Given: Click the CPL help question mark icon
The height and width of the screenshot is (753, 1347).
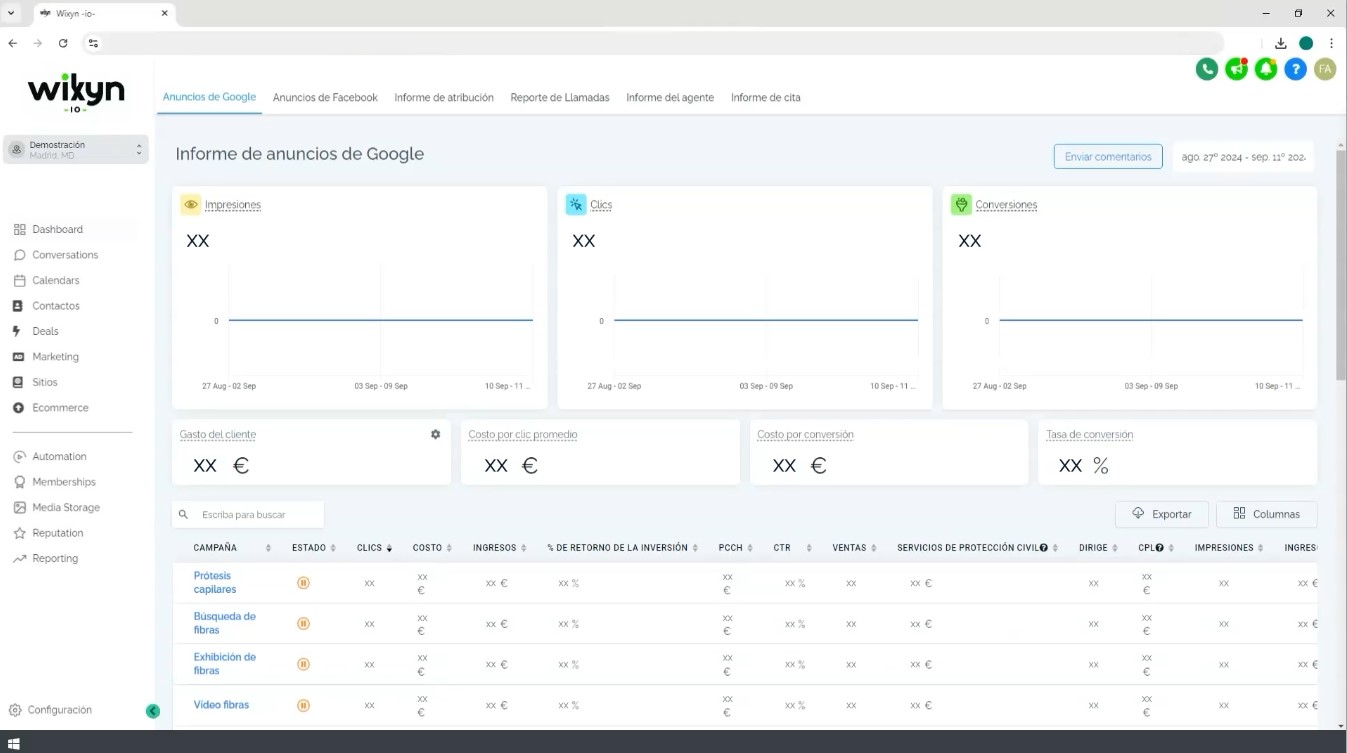Looking at the screenshot, I should click(1160, 548).
